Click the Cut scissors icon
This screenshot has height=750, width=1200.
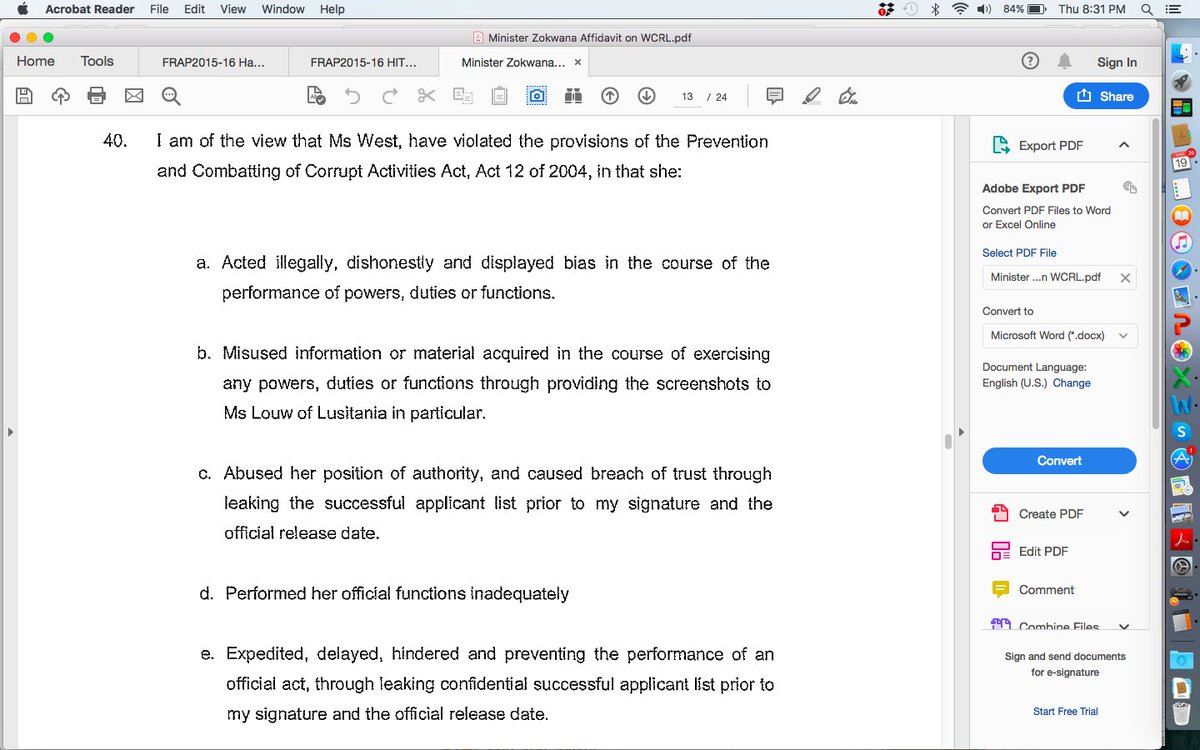[x=426, y=96]
